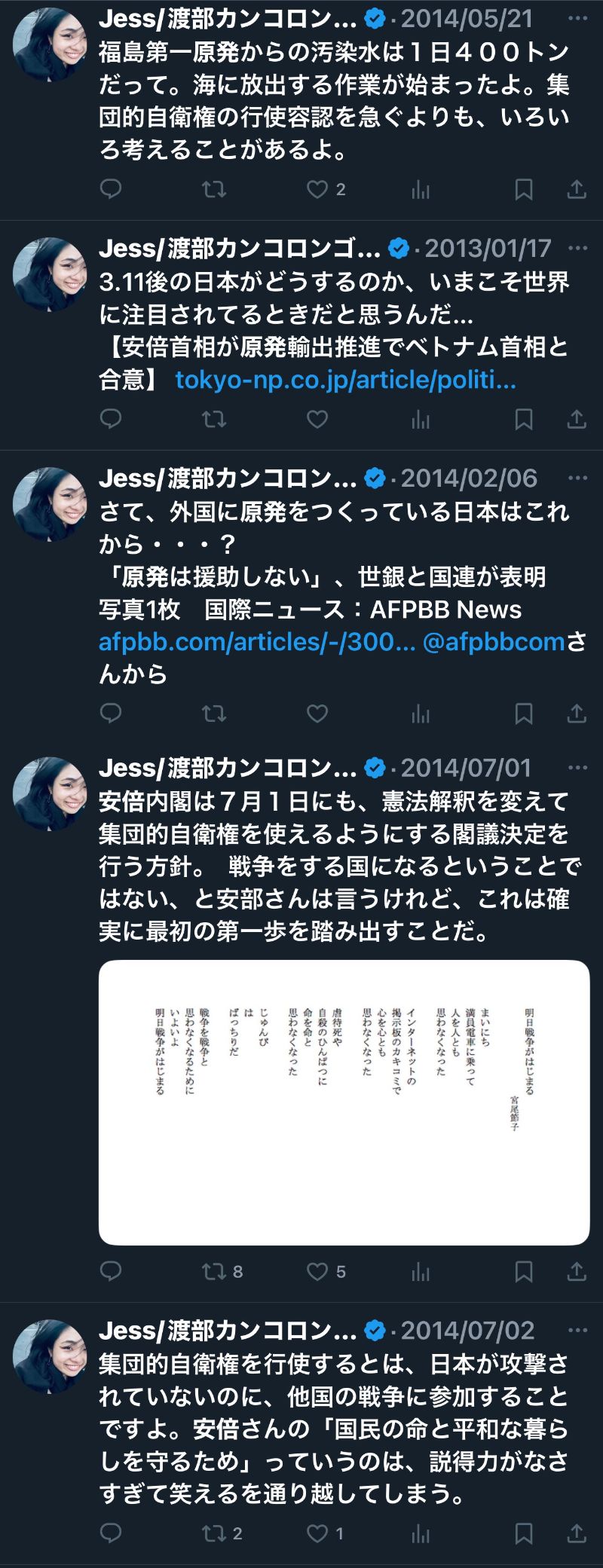
Task: View analytics for the 2014/02/06 tweet
Action: [421, 713]
